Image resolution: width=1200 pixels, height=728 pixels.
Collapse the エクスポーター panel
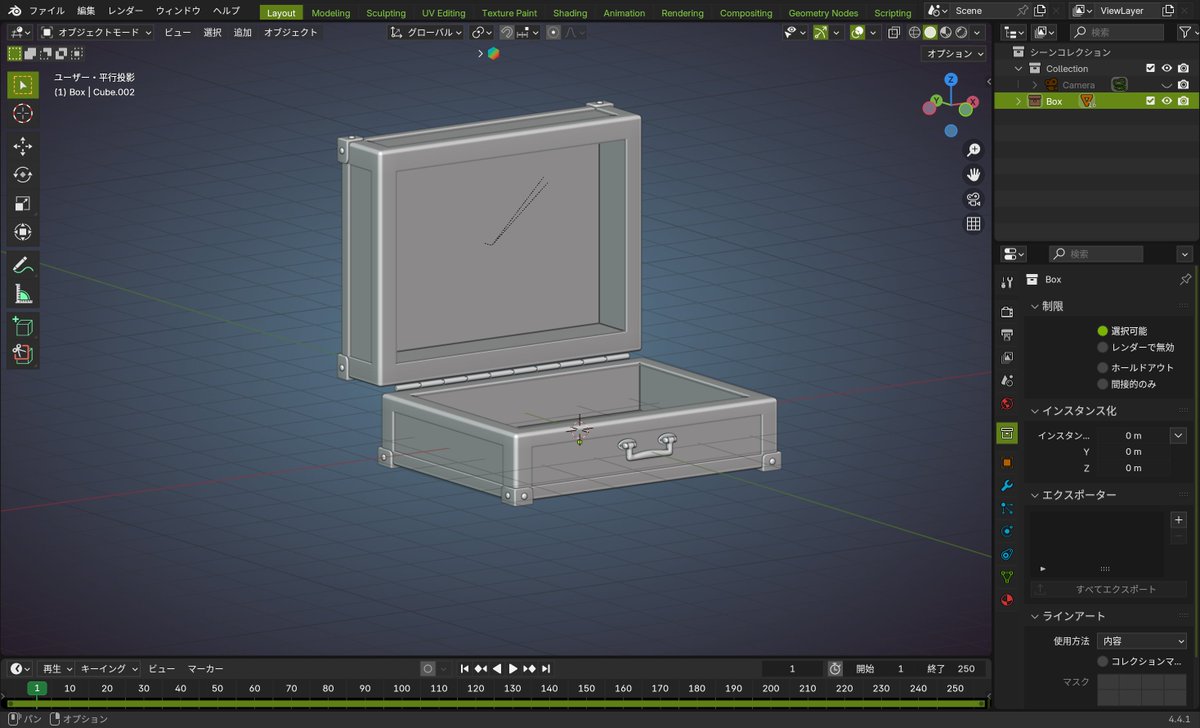(1035, 495)
